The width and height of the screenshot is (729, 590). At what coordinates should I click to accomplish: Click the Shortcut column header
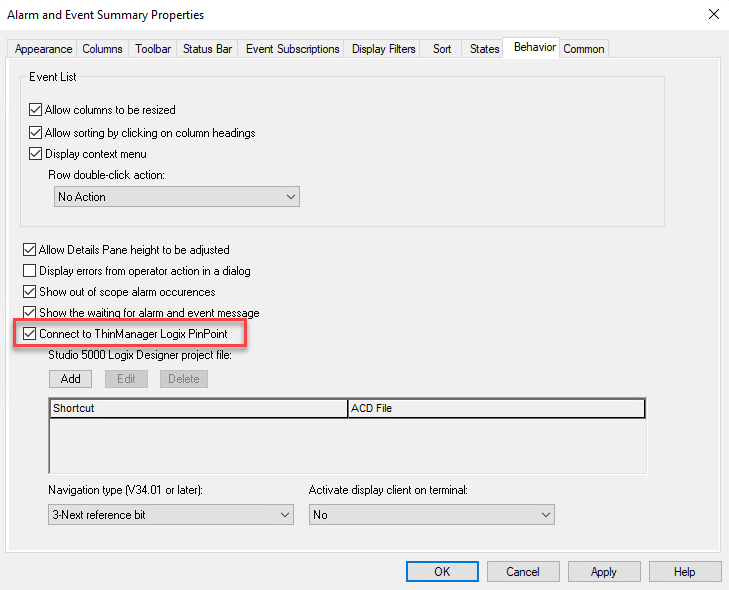tap(199, 408)
